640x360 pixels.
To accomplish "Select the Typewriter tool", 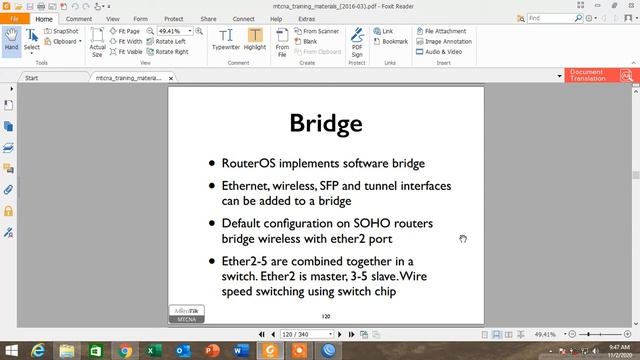I will pos(226,40).
